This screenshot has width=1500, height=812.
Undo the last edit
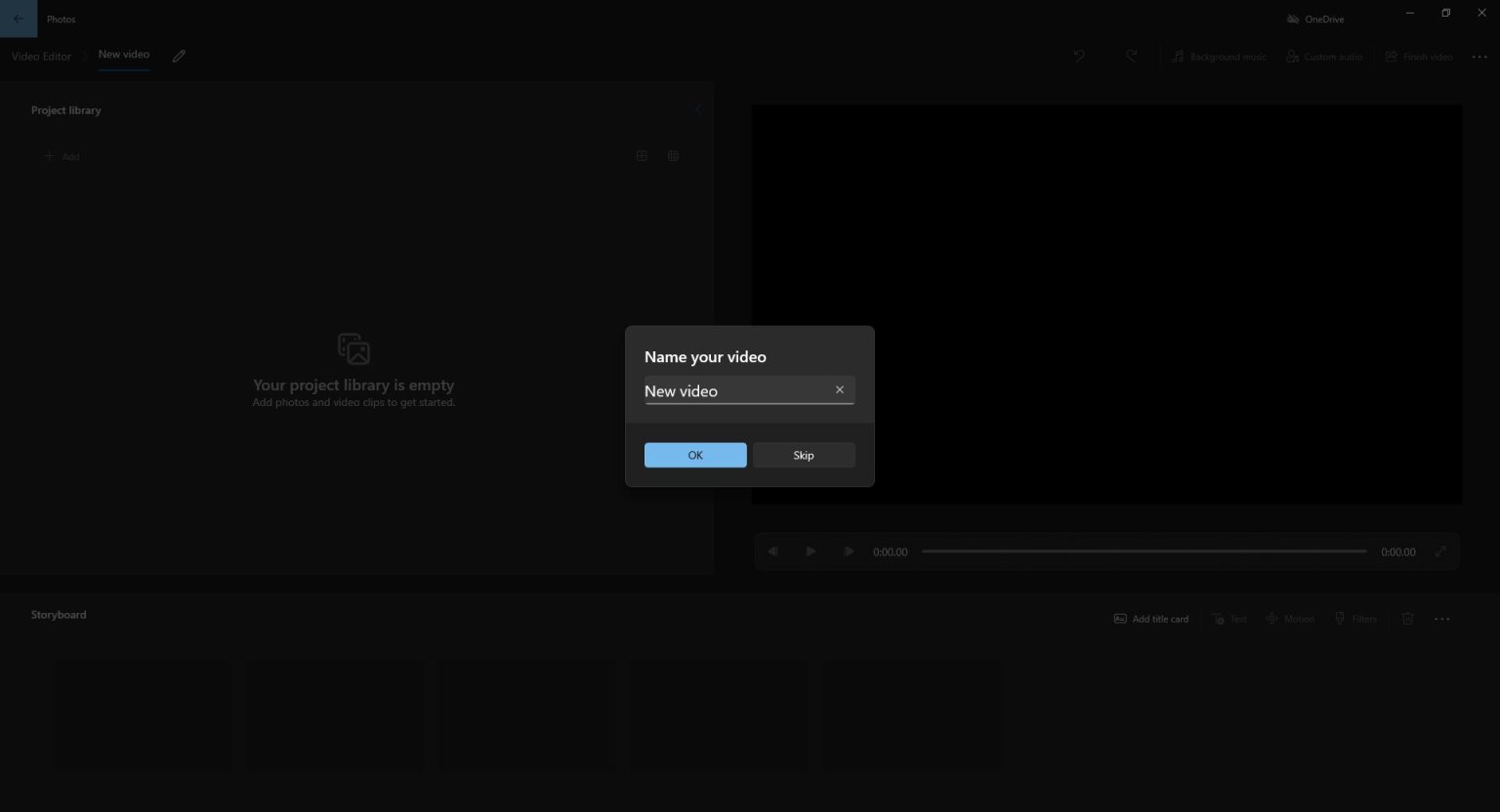(1078, 56)
